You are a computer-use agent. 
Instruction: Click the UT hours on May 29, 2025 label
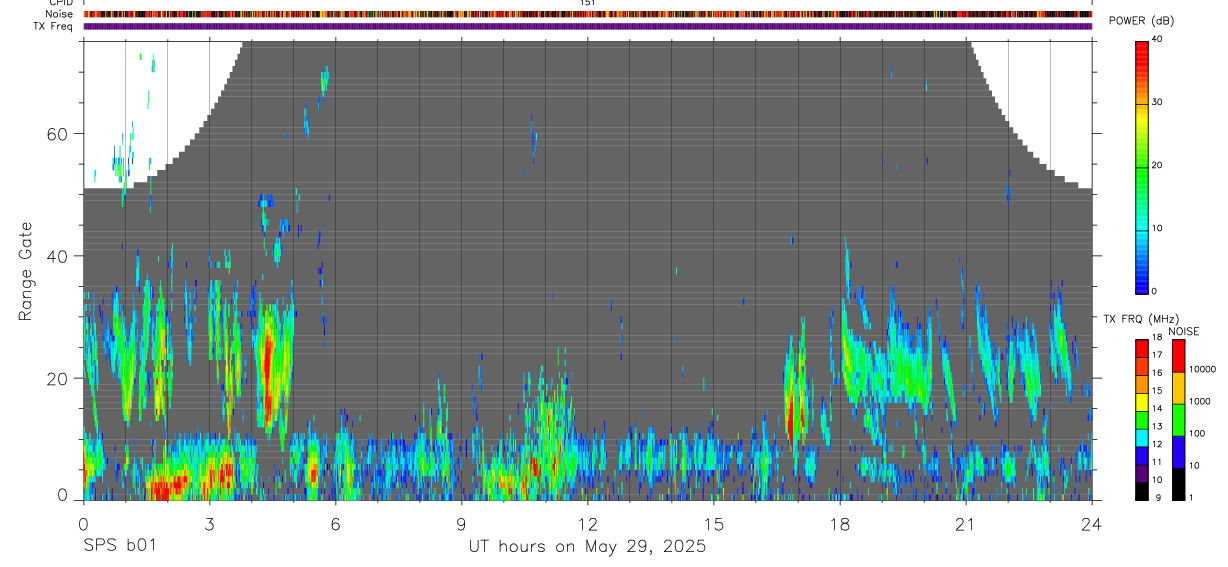(x=587, y=546)
